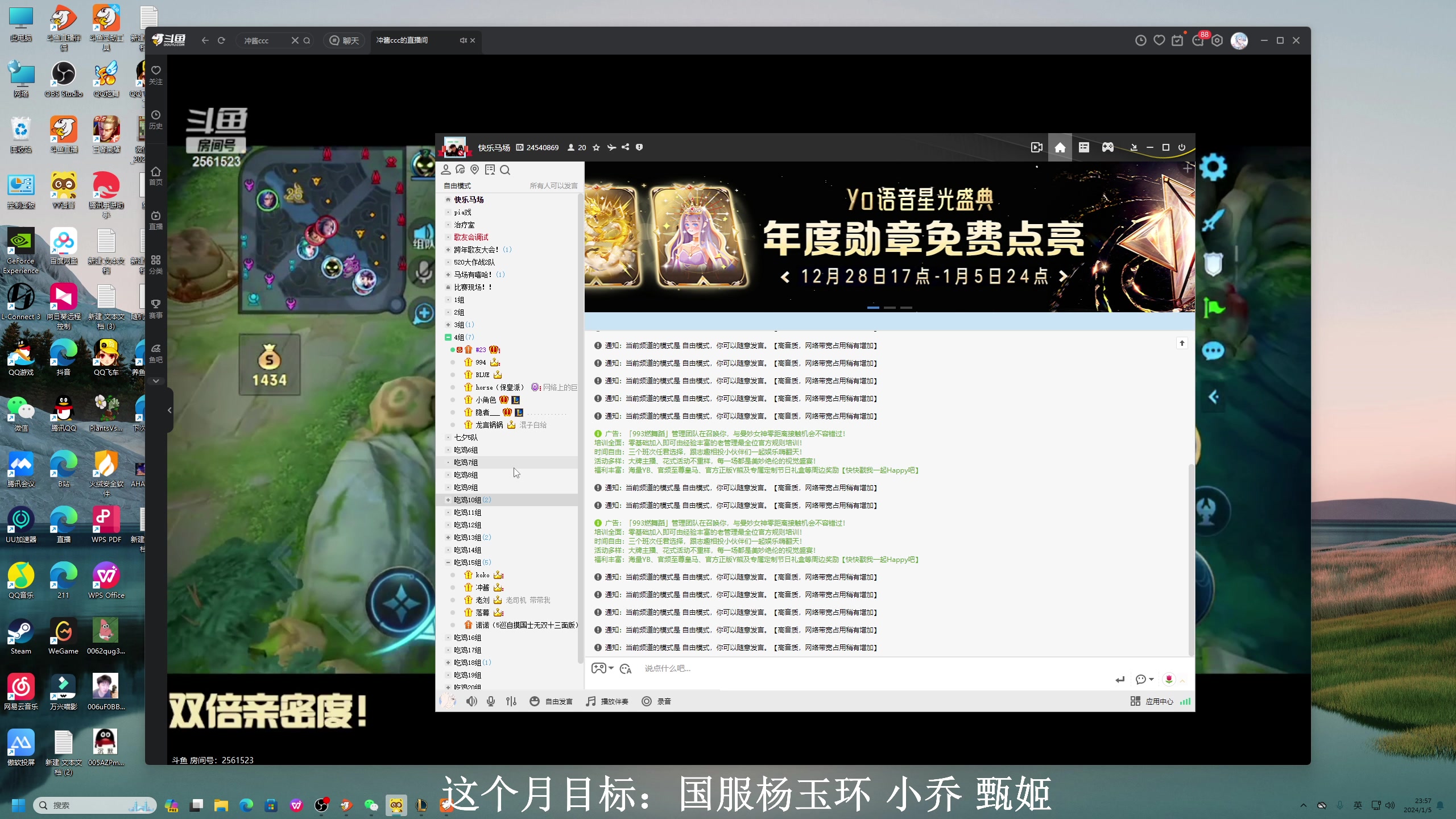This screenshot has height=819, width=1456.
Task: Collapse the 4组 channel group
Action: click(x=448, y=337)
